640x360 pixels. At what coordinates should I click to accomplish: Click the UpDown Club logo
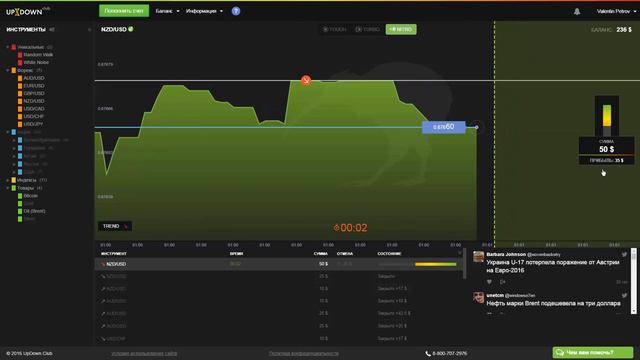(28, 11)
